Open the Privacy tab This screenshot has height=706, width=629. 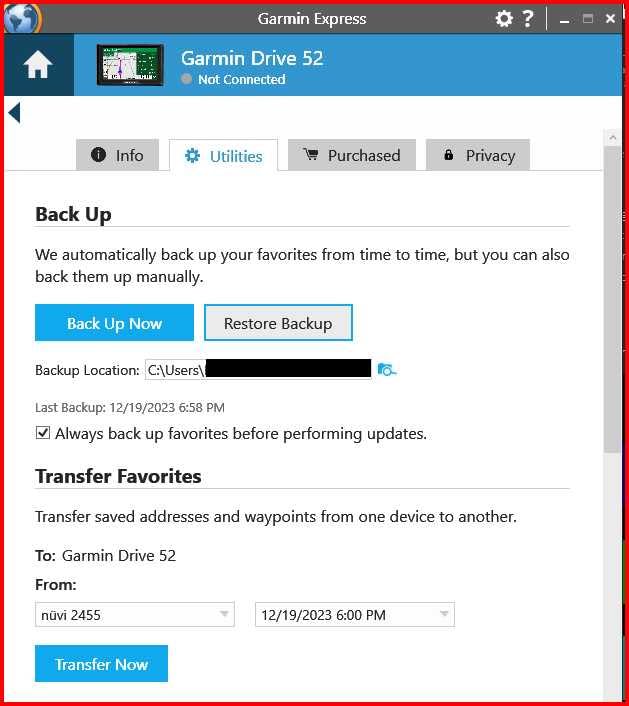[x=478, y=155]
